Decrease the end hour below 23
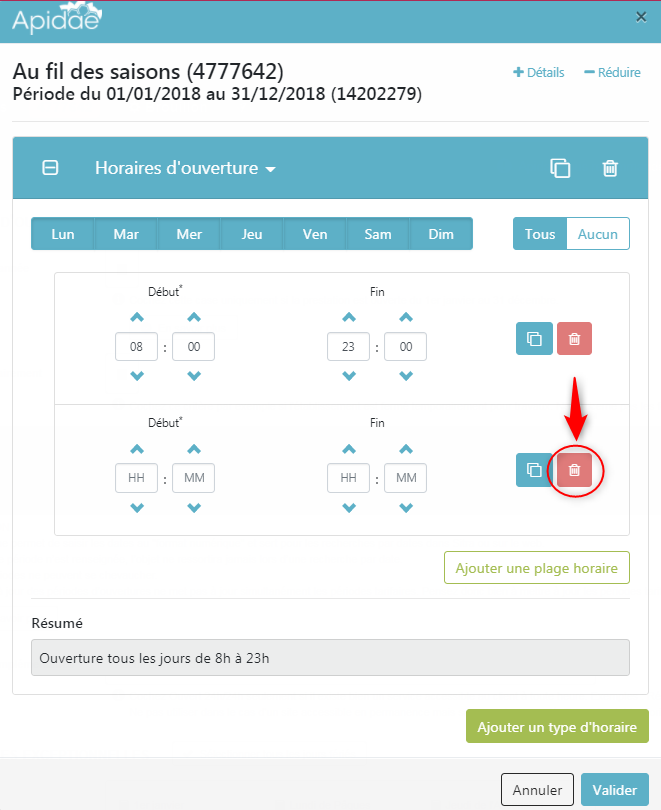This screenshot has height=810, width=661. [x=349, y=376]
